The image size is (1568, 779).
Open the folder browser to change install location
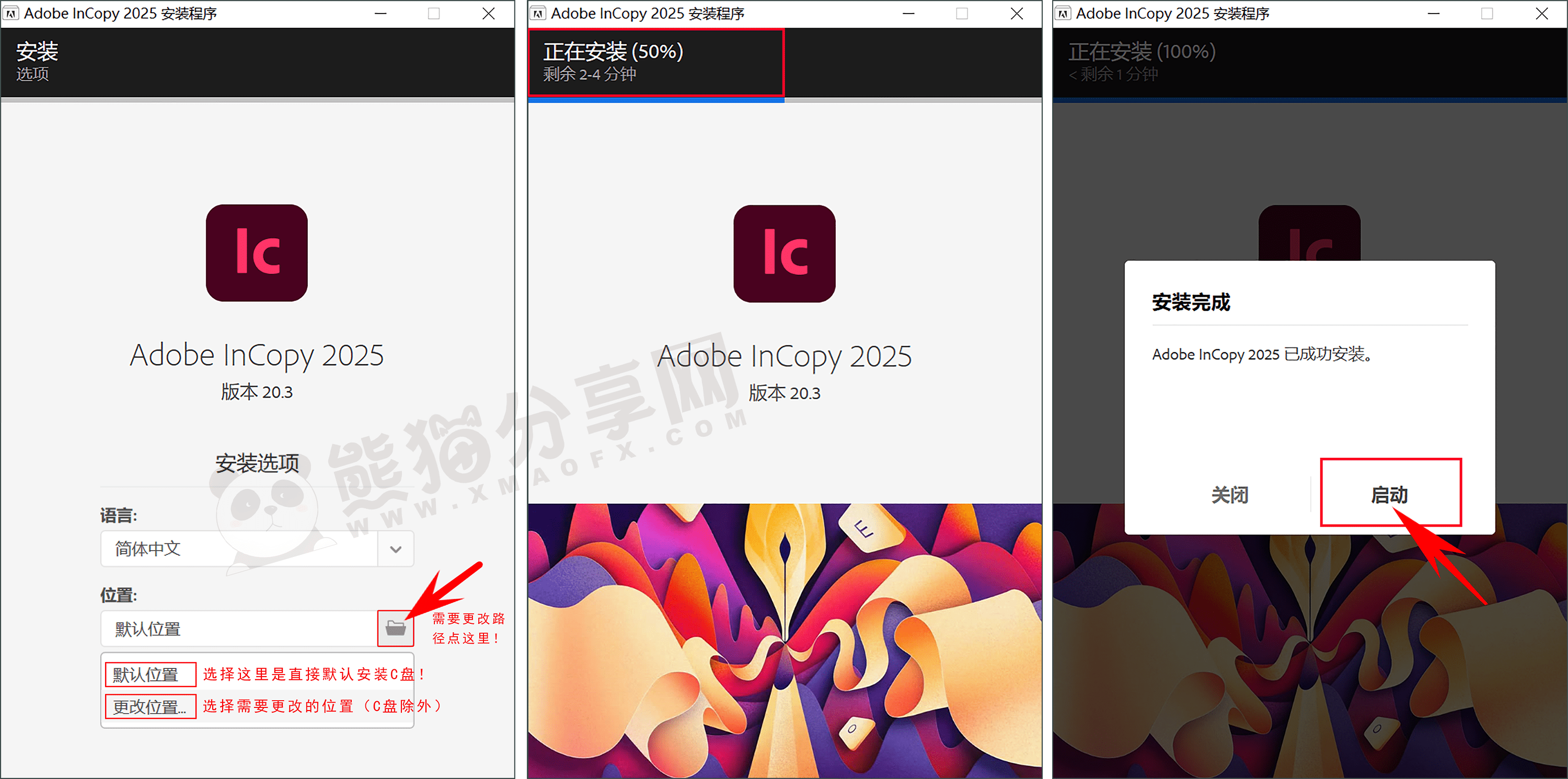point(396,629)
